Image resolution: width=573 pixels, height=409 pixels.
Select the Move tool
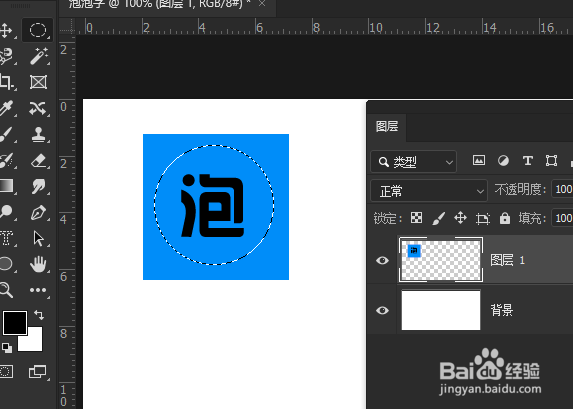click(x=5, y=30)
